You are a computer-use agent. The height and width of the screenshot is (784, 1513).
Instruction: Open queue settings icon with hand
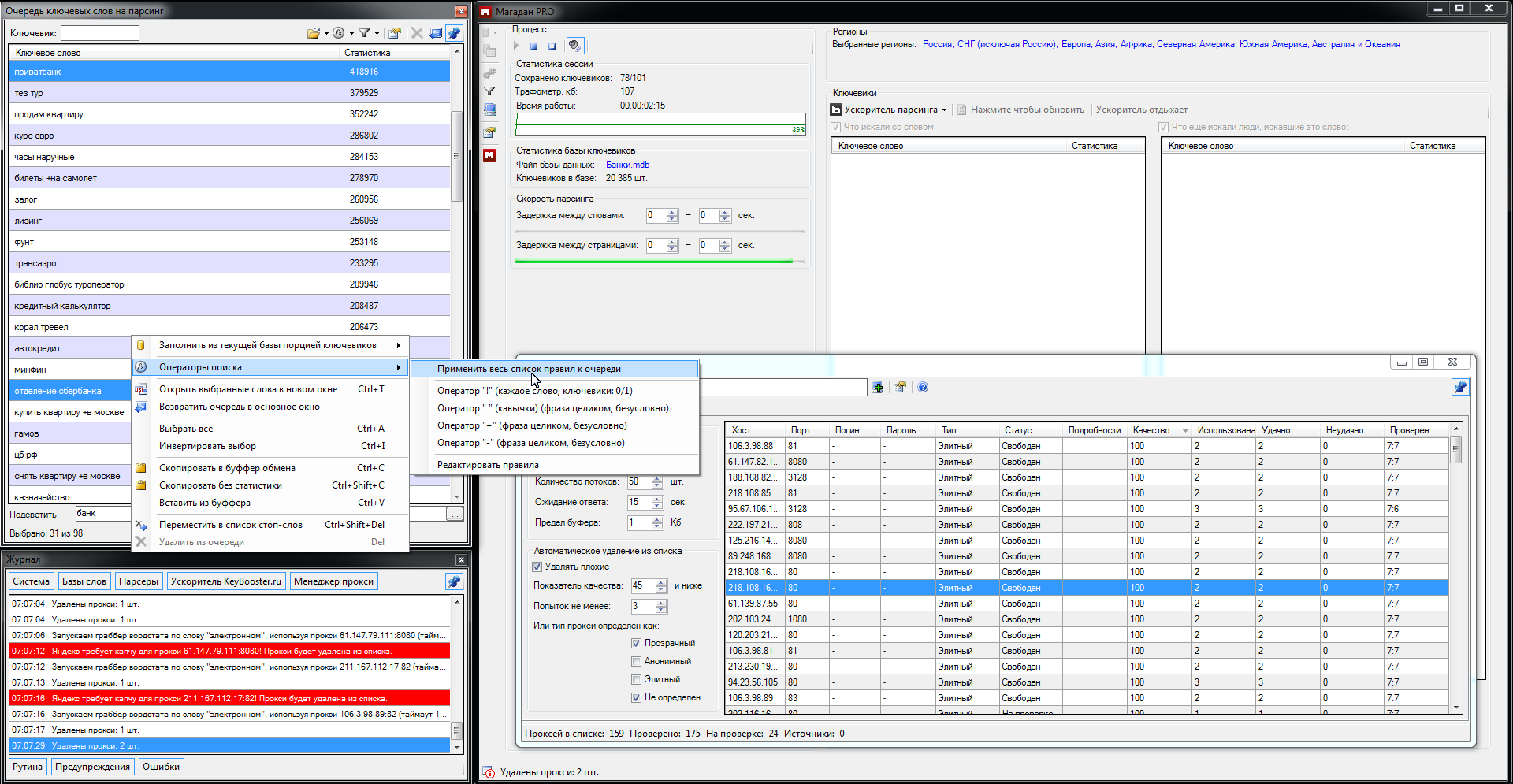[x=395, y=33]
